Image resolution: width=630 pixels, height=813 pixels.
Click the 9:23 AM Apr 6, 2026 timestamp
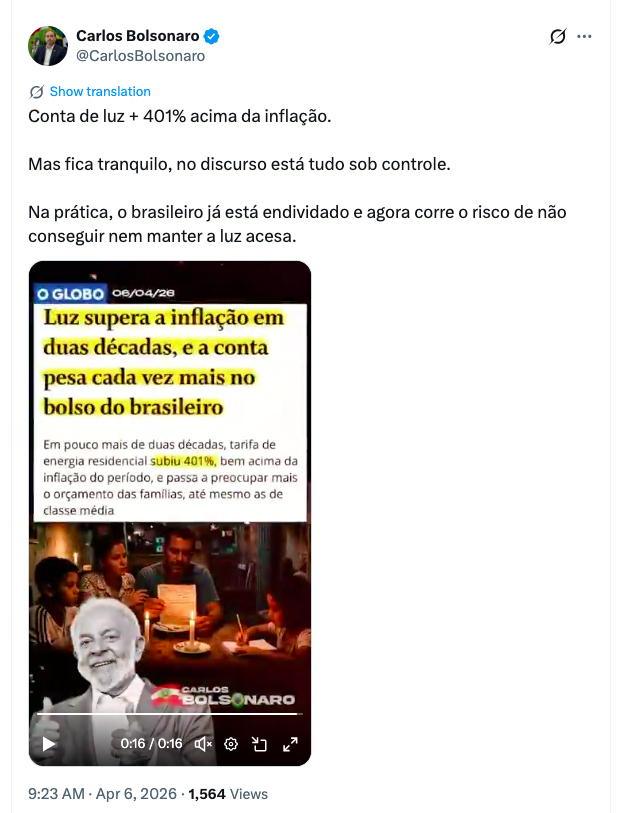102,794
